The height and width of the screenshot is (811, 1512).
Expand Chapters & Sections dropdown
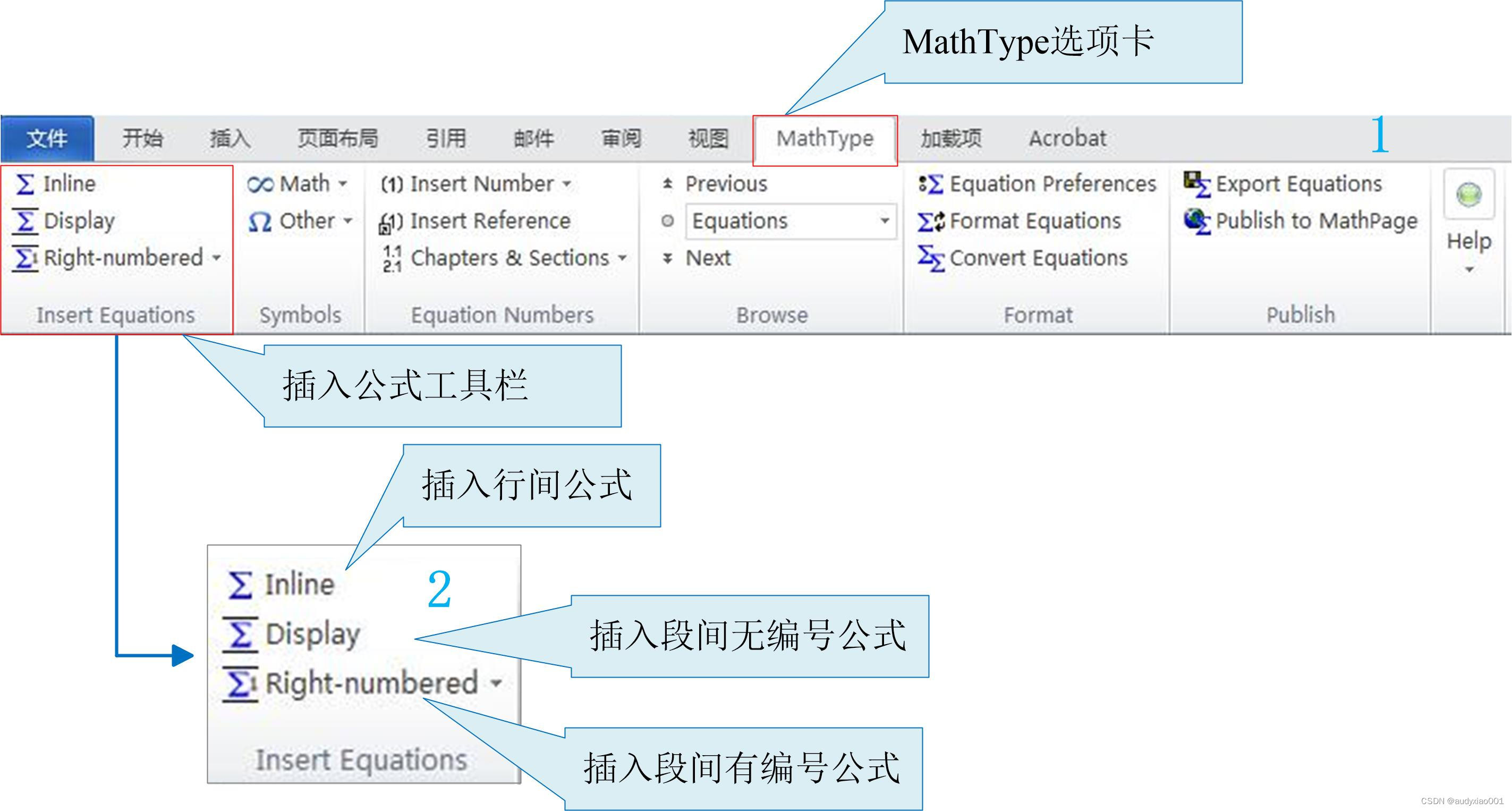[x=622, y=257]
